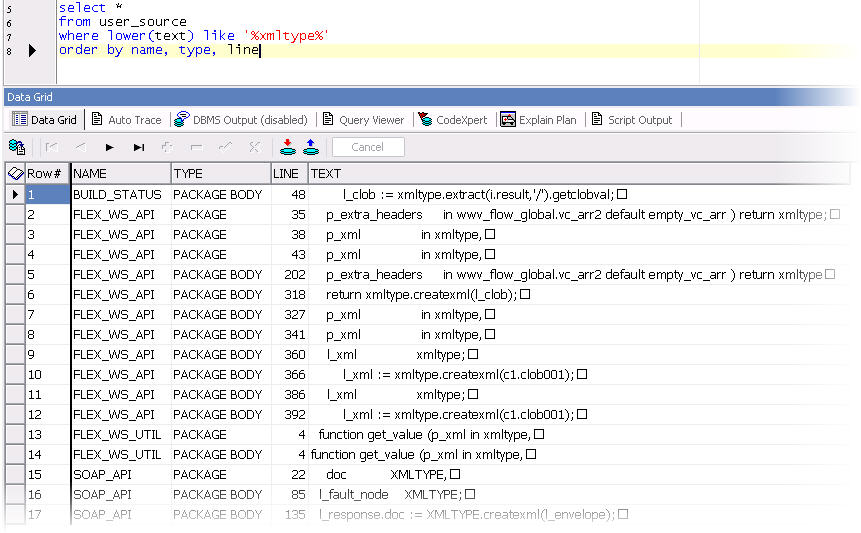Click the commit icon with red arrow
This screenshot has height=533, width=861.
click(288, 147)
